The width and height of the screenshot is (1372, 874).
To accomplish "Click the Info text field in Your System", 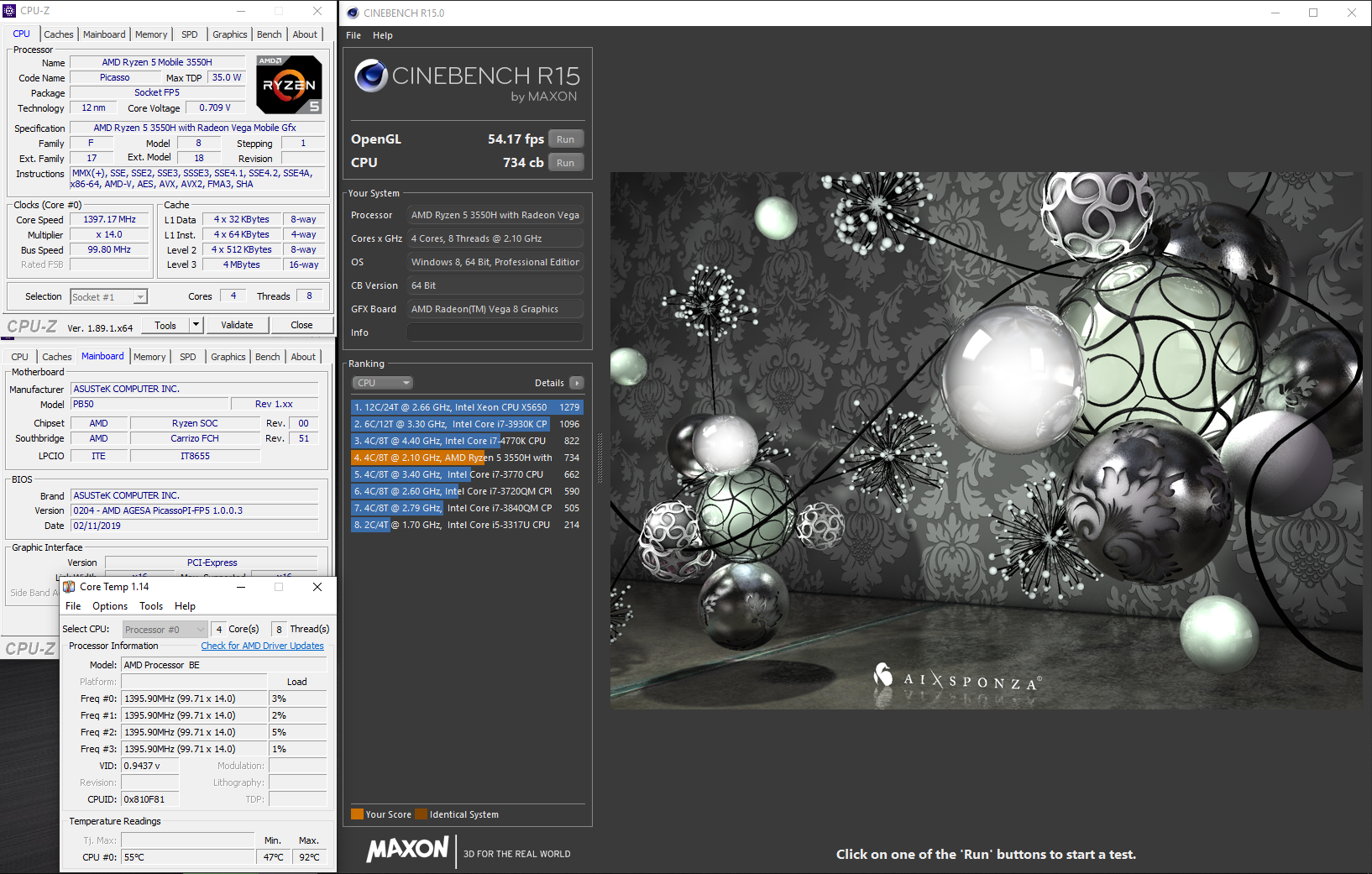I will click(x=495, y=332).
